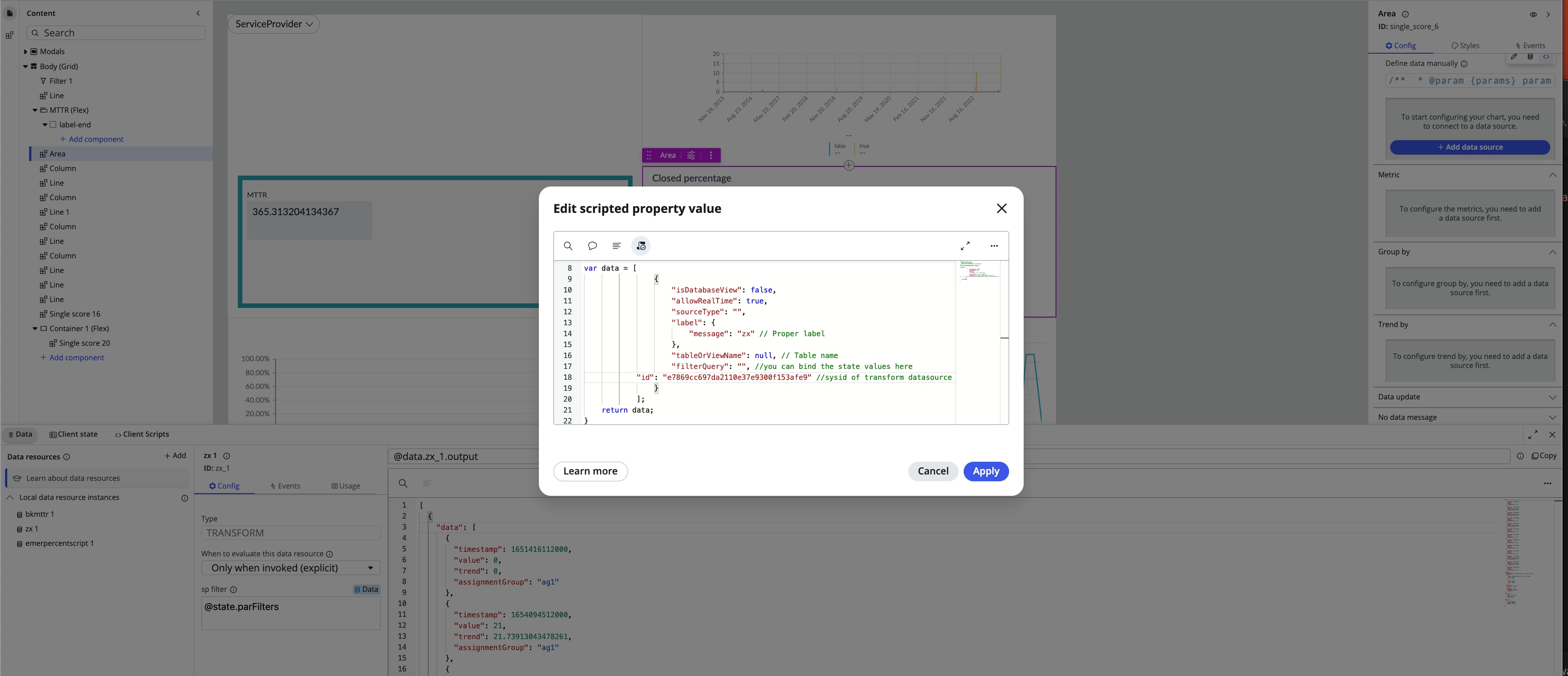Open 'Only when invoked (explicit)' dropdown
The height and width of the screenshot is (676, 1568).
point(291,568)
